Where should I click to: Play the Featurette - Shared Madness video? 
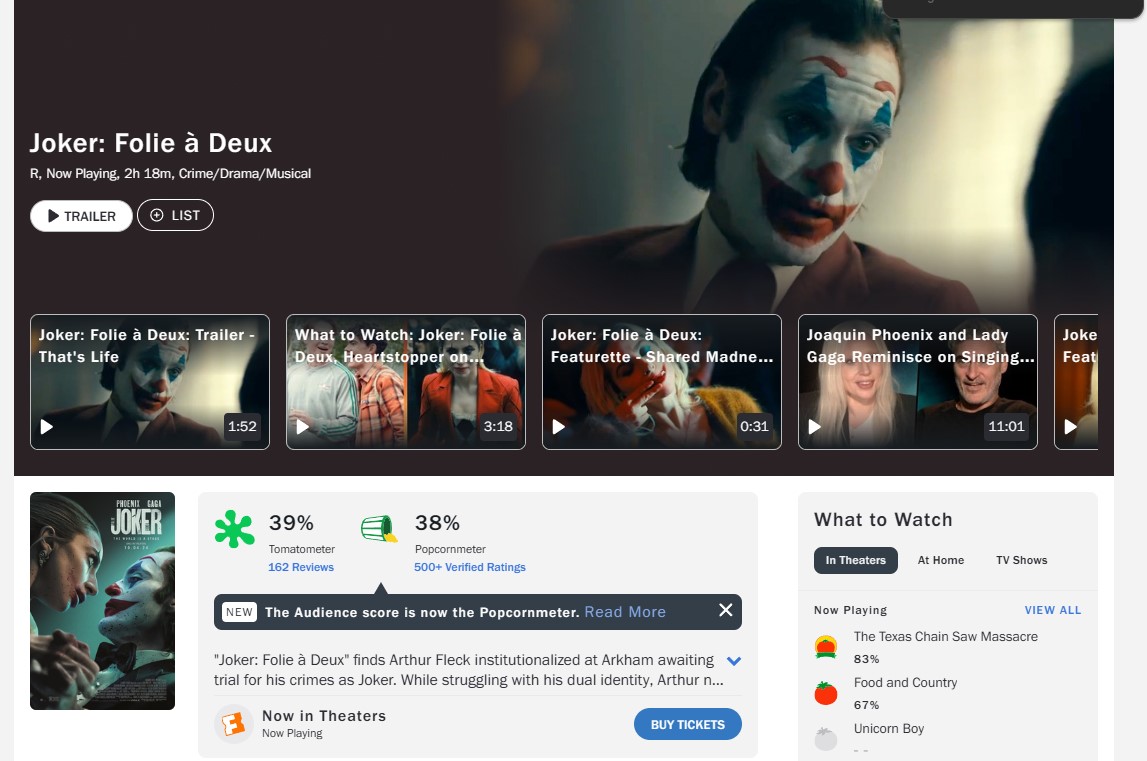coord(559,427)
